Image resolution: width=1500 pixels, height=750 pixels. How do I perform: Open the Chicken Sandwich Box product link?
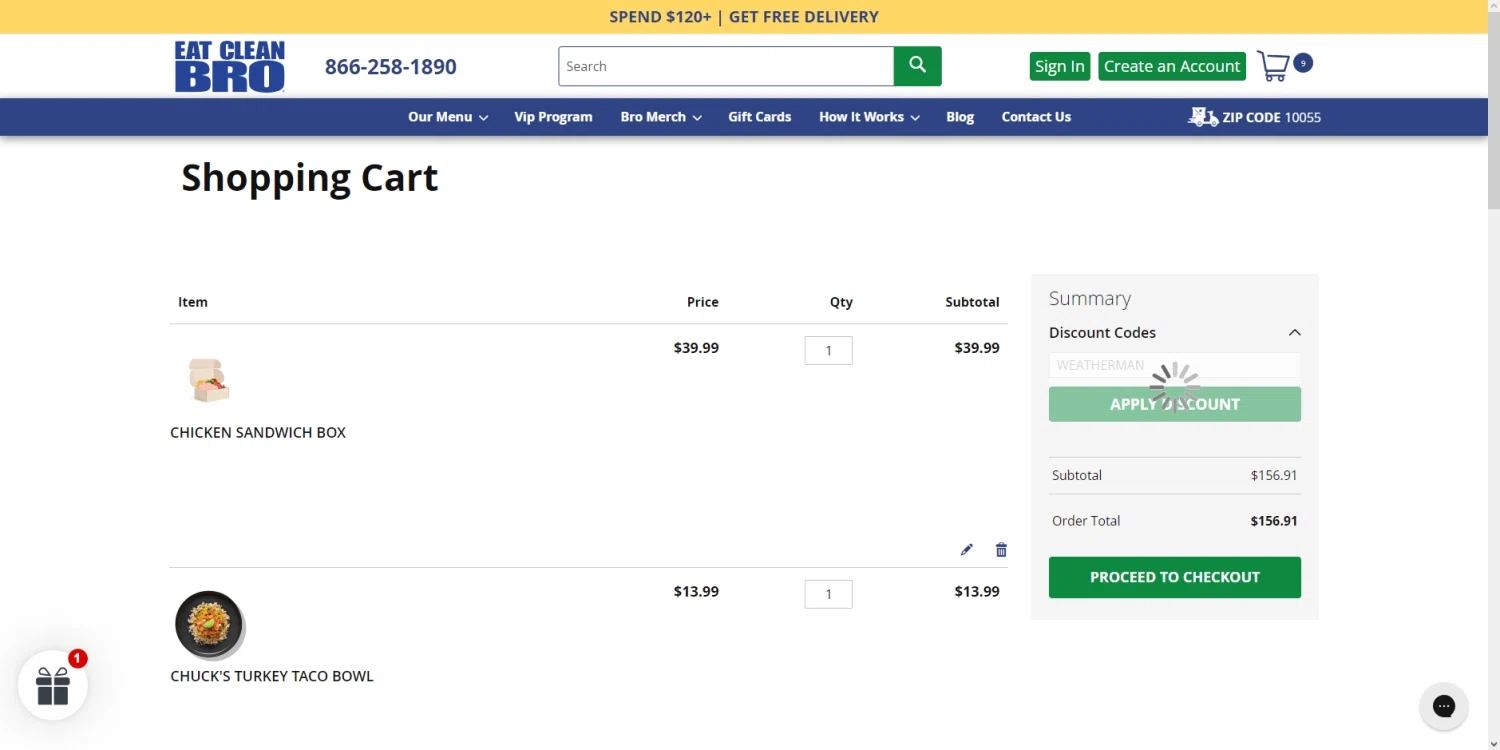[258, 433]
